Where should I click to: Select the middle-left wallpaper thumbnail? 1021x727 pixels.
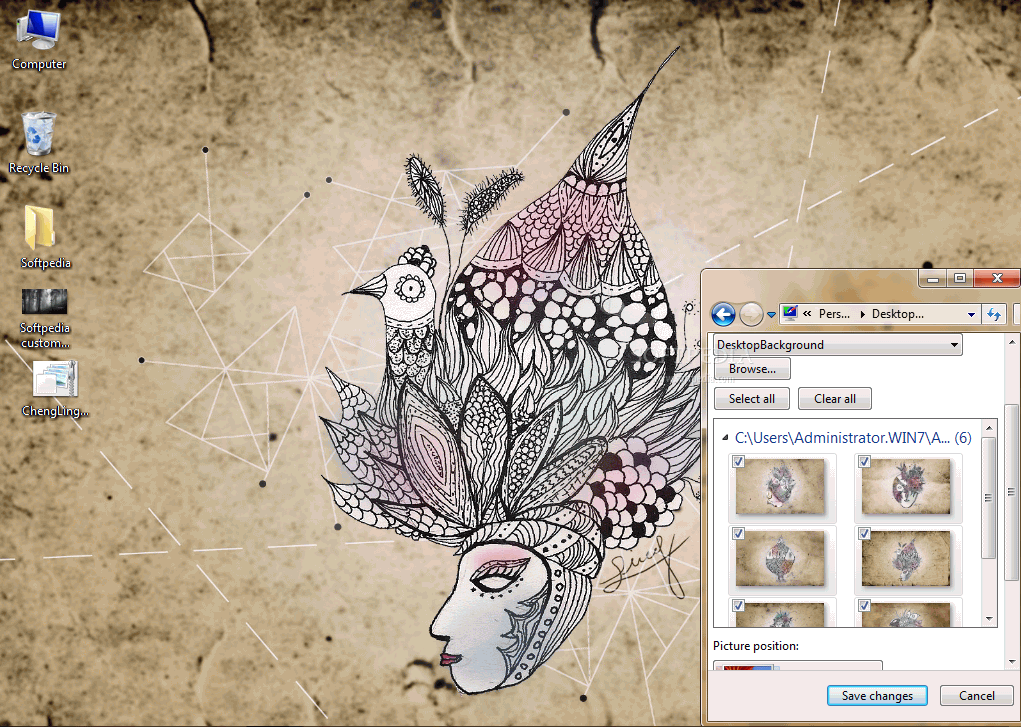[780, 558]
